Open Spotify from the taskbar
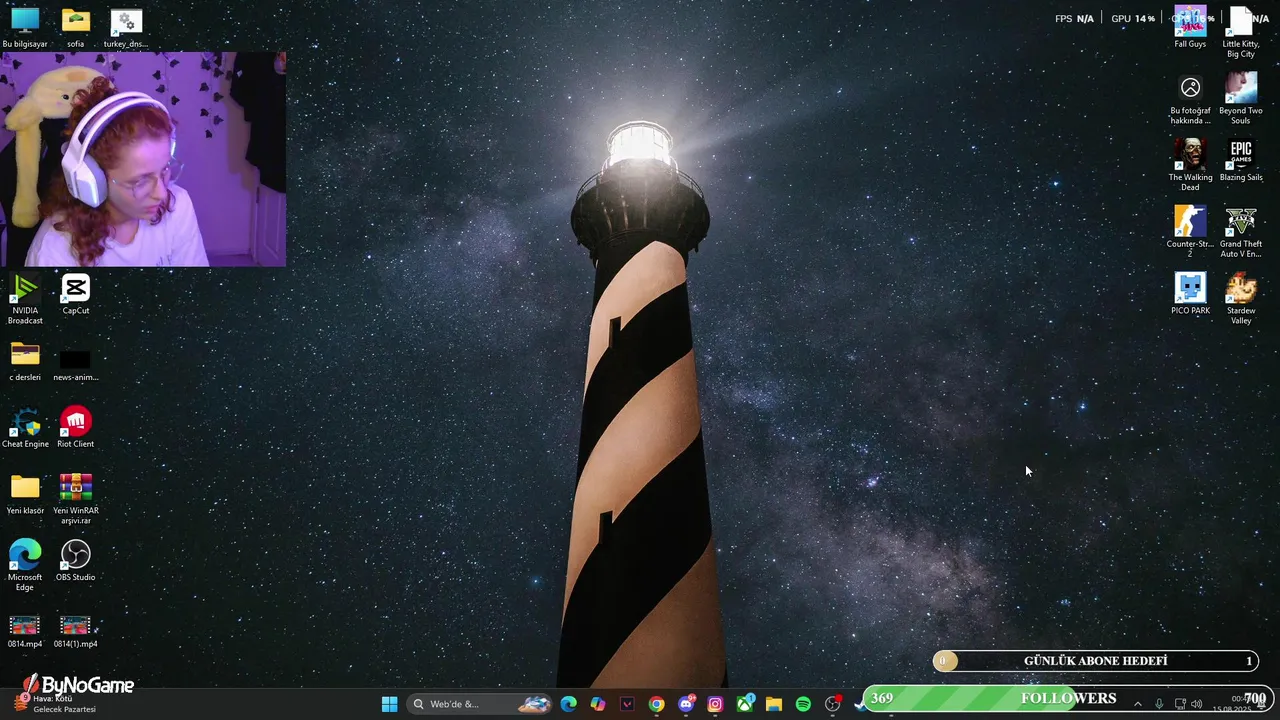 [803, 704]
